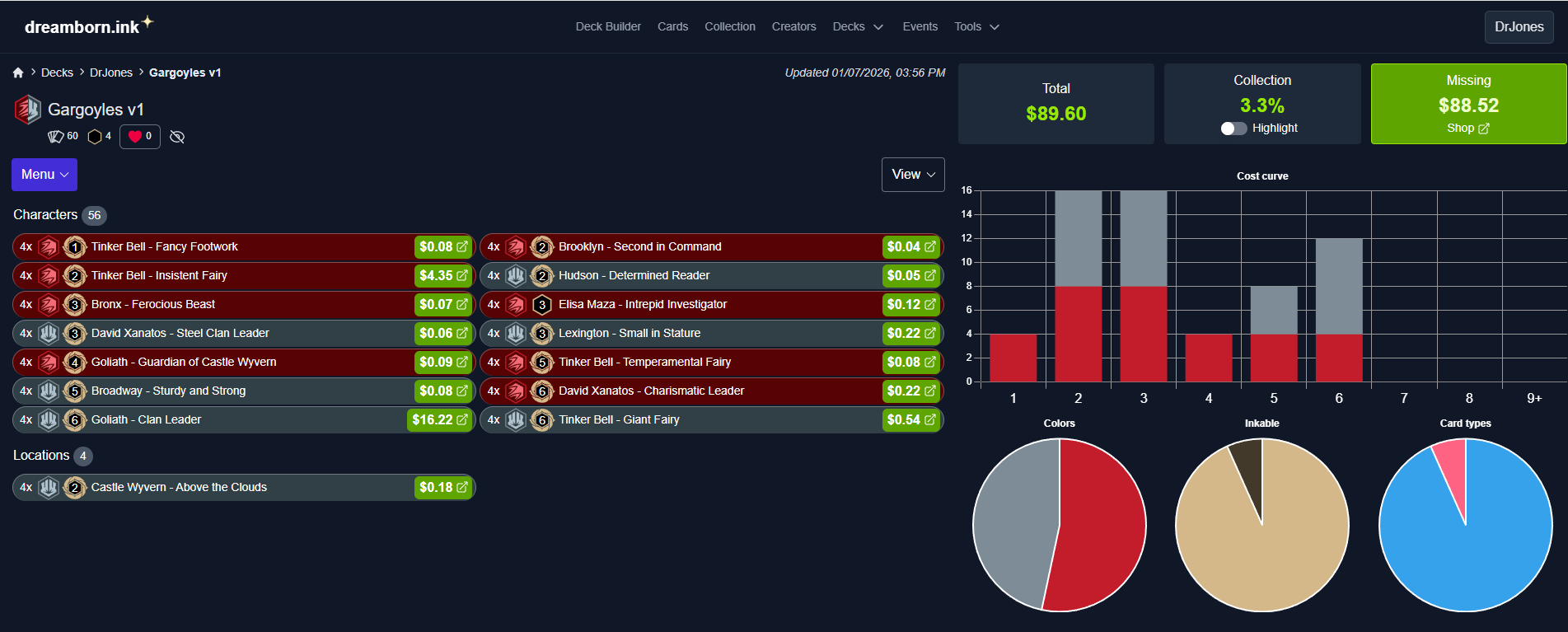This screenshot has height=632, width=1568.
Task: Click Decks in the breadcrumb
Action: pos(57,73)
